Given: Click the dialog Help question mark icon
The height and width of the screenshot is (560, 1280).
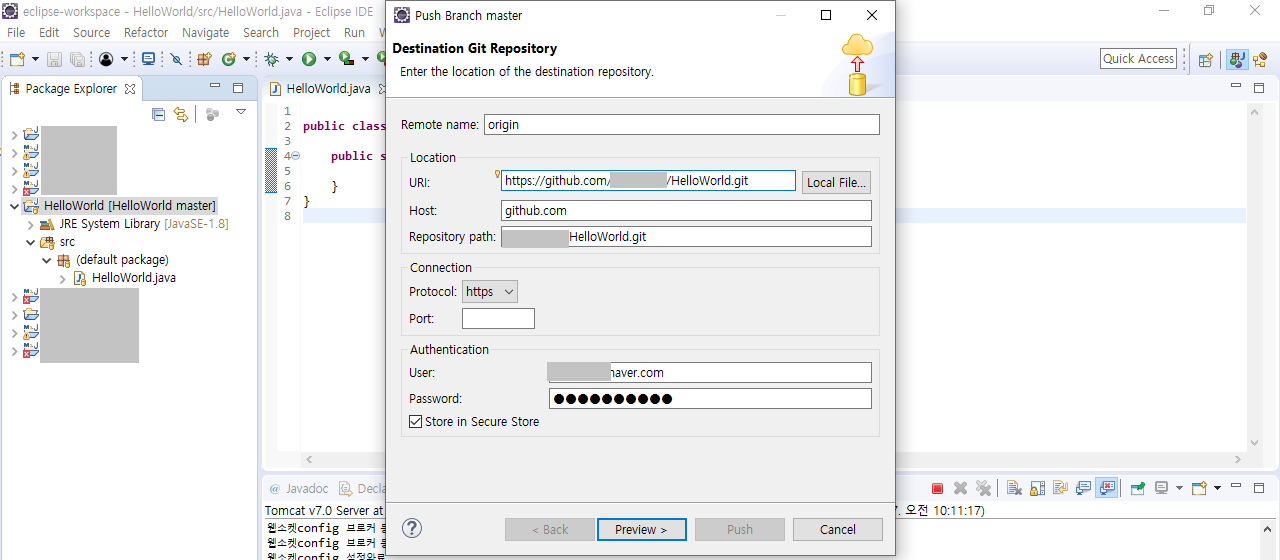Looking at the screenshot, I should point(412,529).
